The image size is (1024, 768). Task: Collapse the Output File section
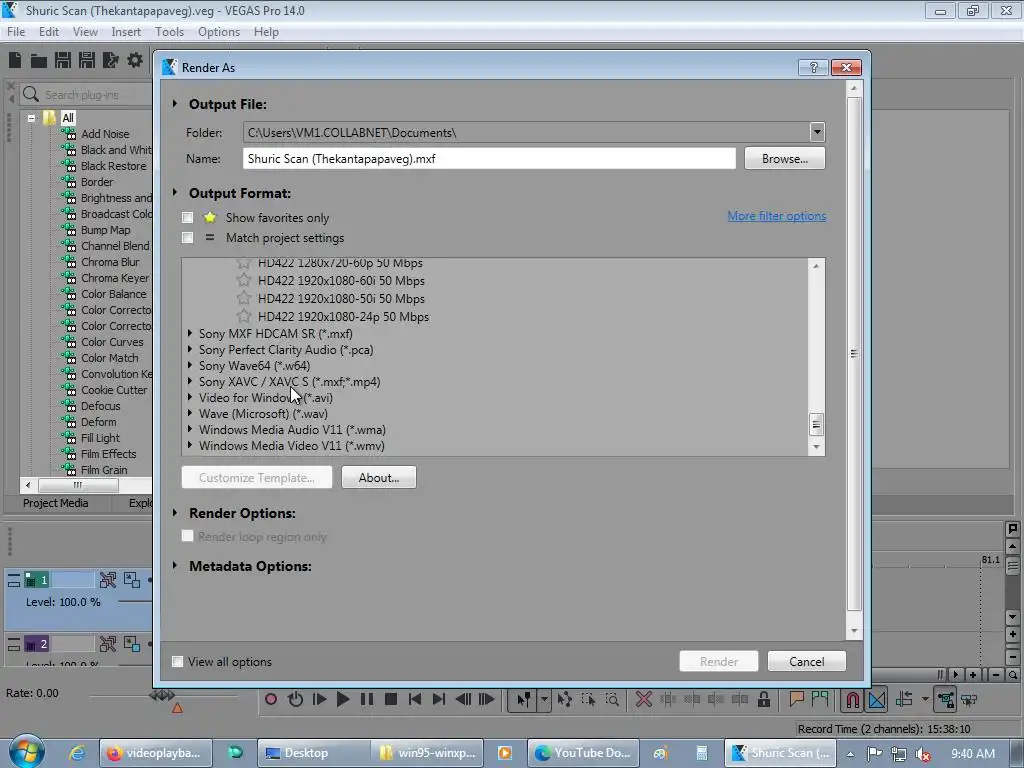175,104
